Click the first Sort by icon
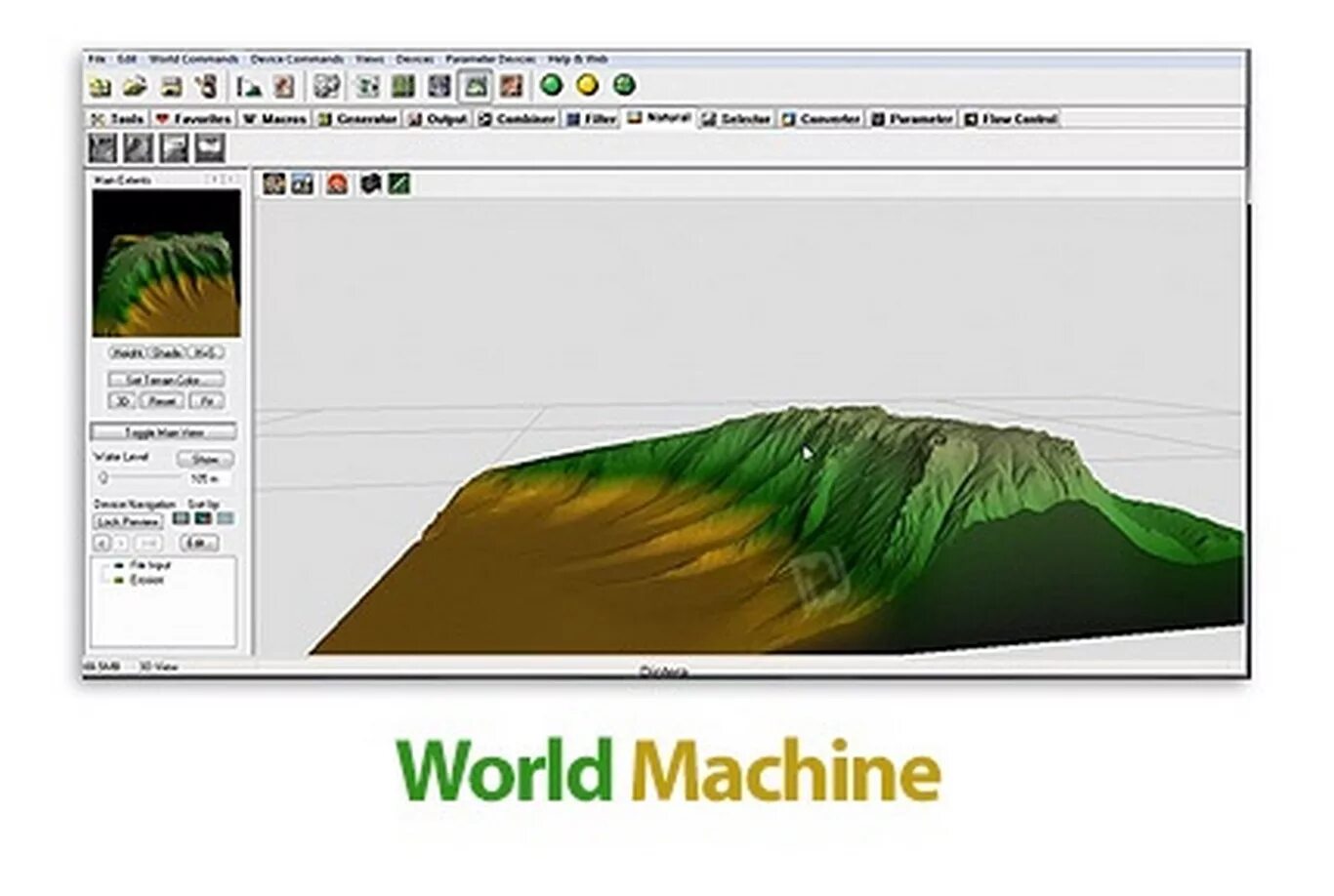This screenshot has width=1334, height=896. 181,518
